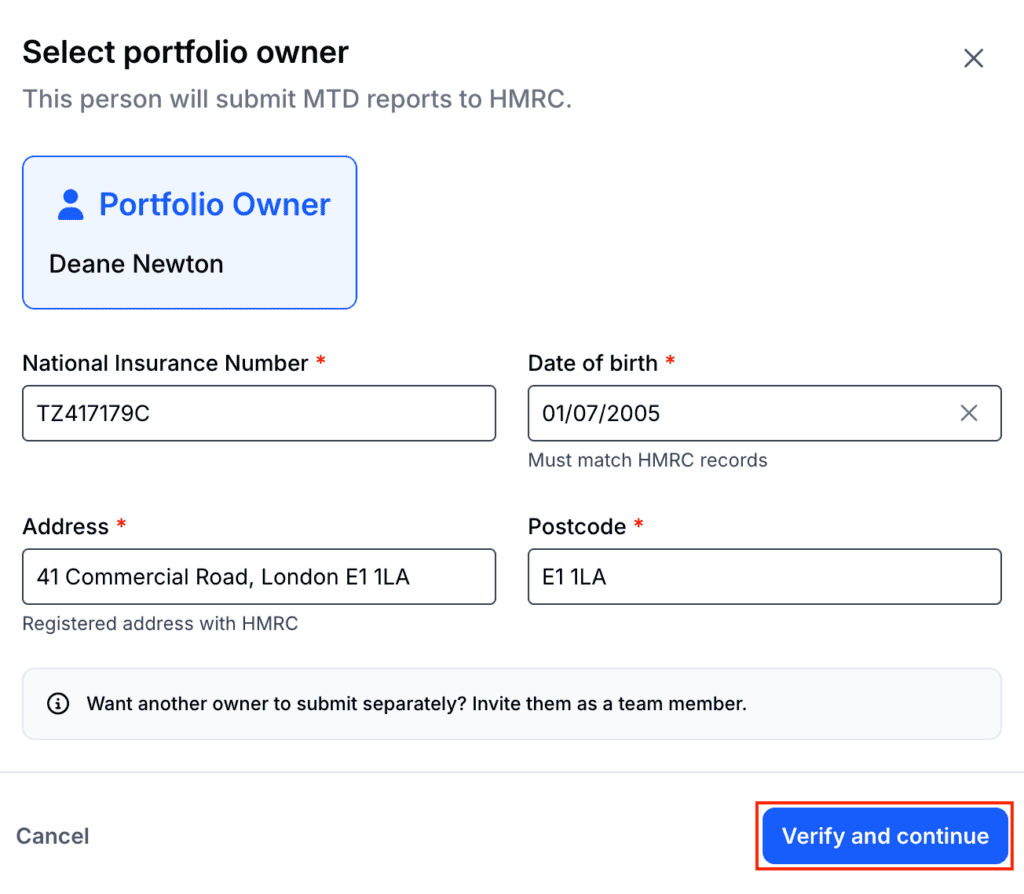Viewport: 1024px width, 894px height.
Task: Click the info icon in the banner
Action: (58, 703)
